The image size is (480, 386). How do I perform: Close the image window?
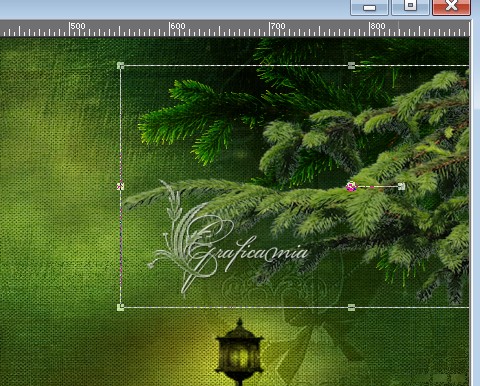coord(451,7)
